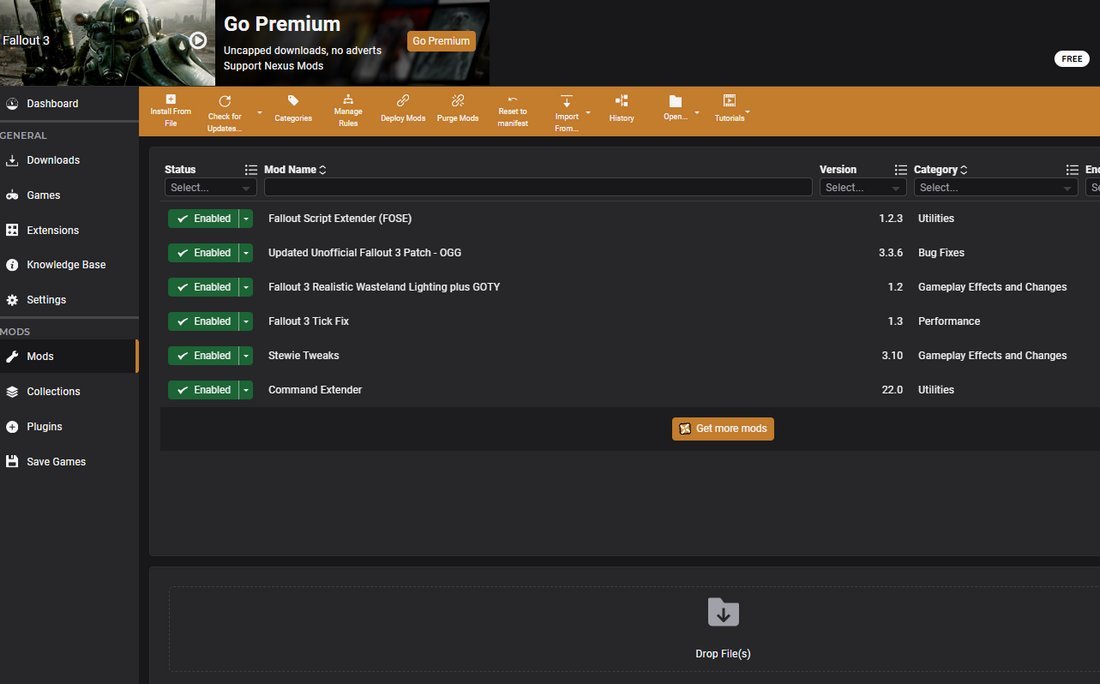The image size is (1100, 684).
Task: Toggle Enabled for Updated Unofficial Fallout 3 Patch
Action: click(203, 253)
